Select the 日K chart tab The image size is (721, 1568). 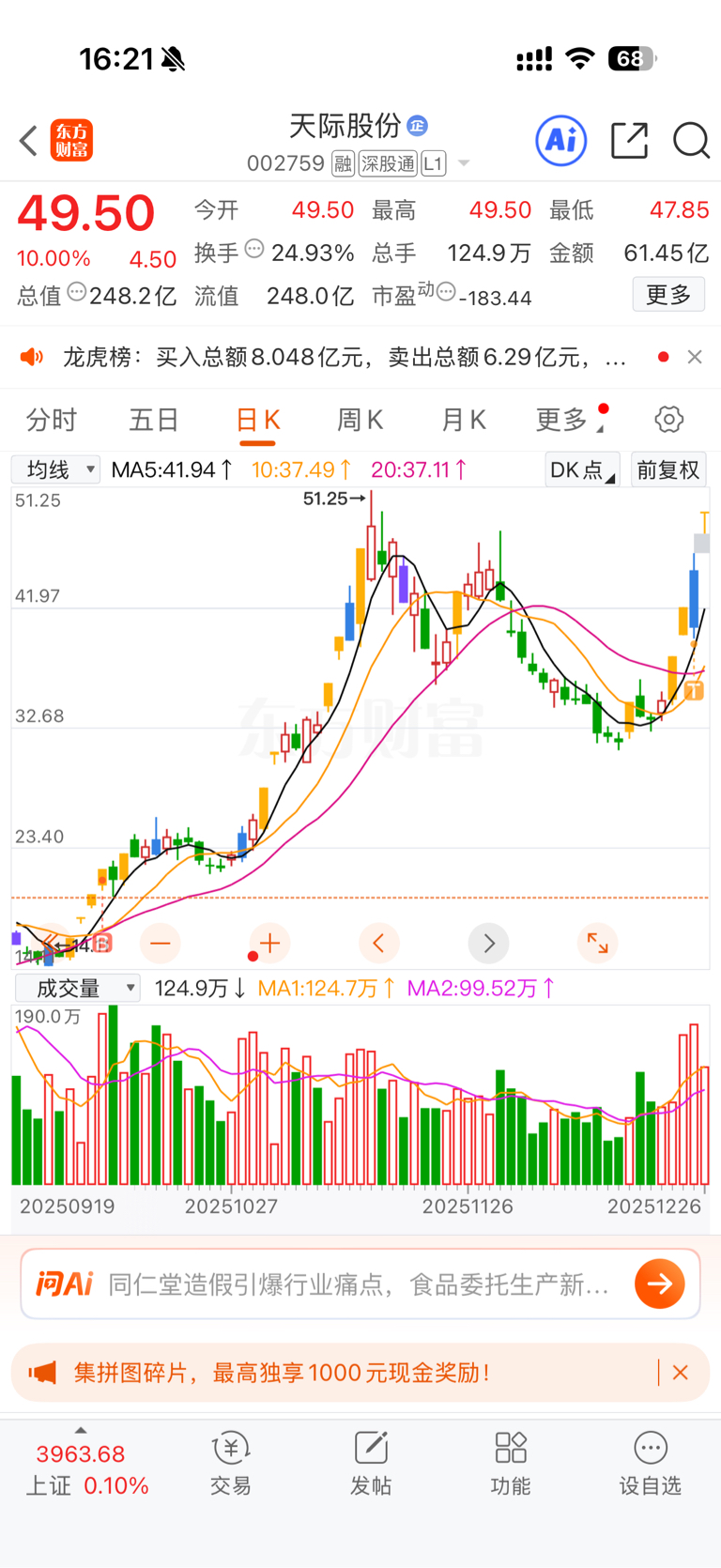[257, 420]
